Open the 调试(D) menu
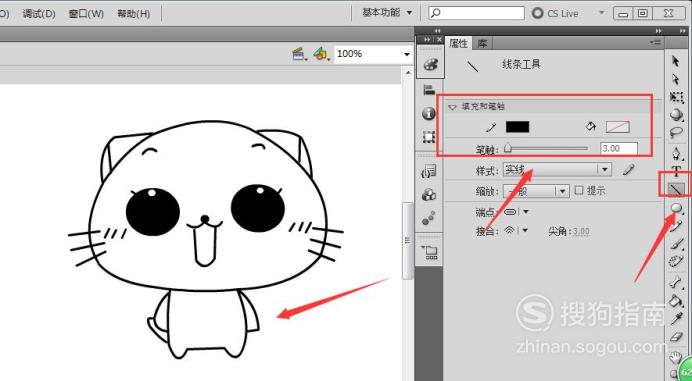Screen dimensions: 692x381 [x=39, y=14]
